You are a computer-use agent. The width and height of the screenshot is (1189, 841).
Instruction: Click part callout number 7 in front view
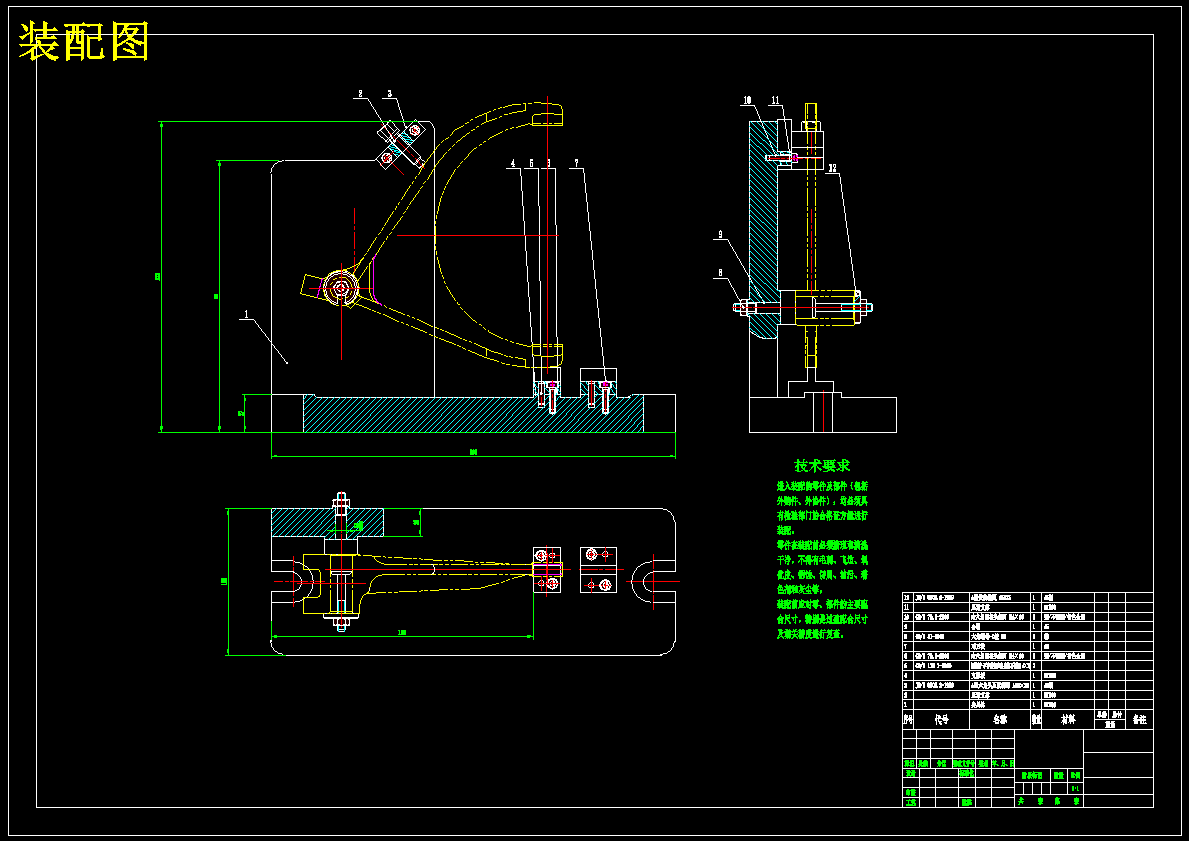click(x=576, y=163)
